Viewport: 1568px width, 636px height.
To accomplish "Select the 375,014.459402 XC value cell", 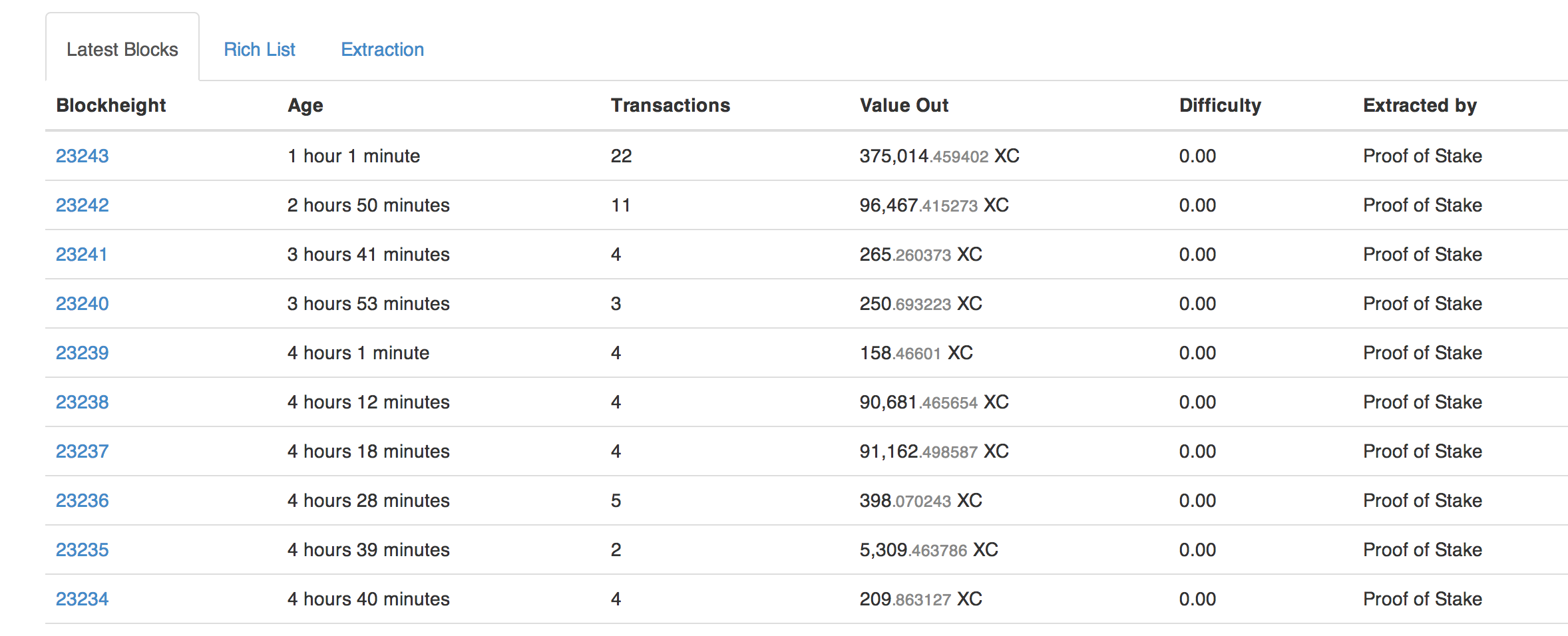I will pos(939,156).
